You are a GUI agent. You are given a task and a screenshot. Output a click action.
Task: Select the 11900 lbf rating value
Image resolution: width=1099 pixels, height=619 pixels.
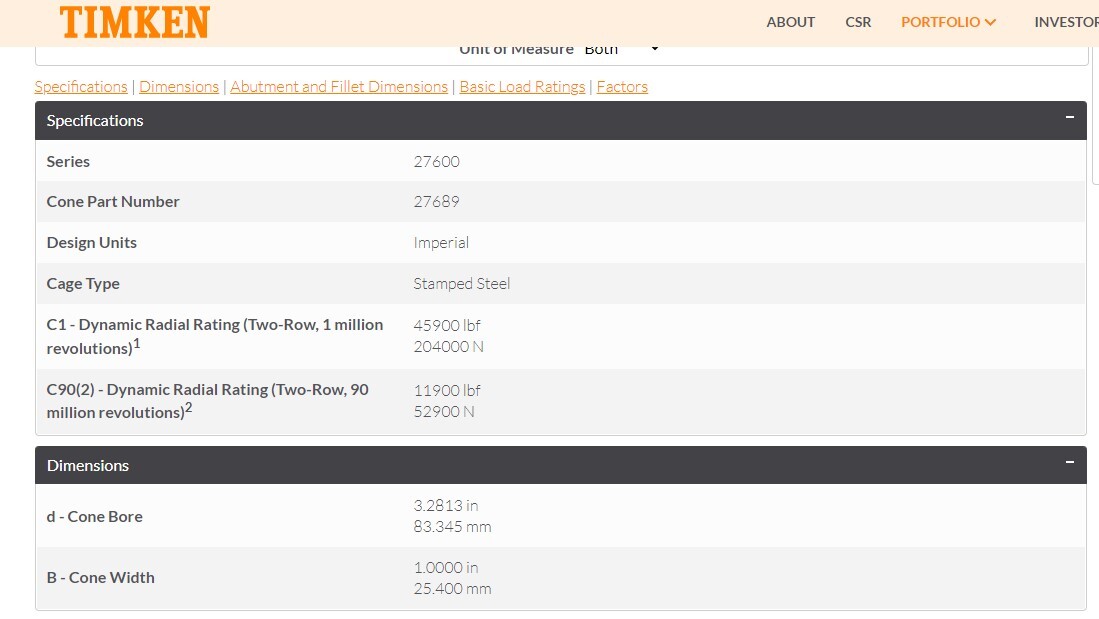[x=447, y=390]
